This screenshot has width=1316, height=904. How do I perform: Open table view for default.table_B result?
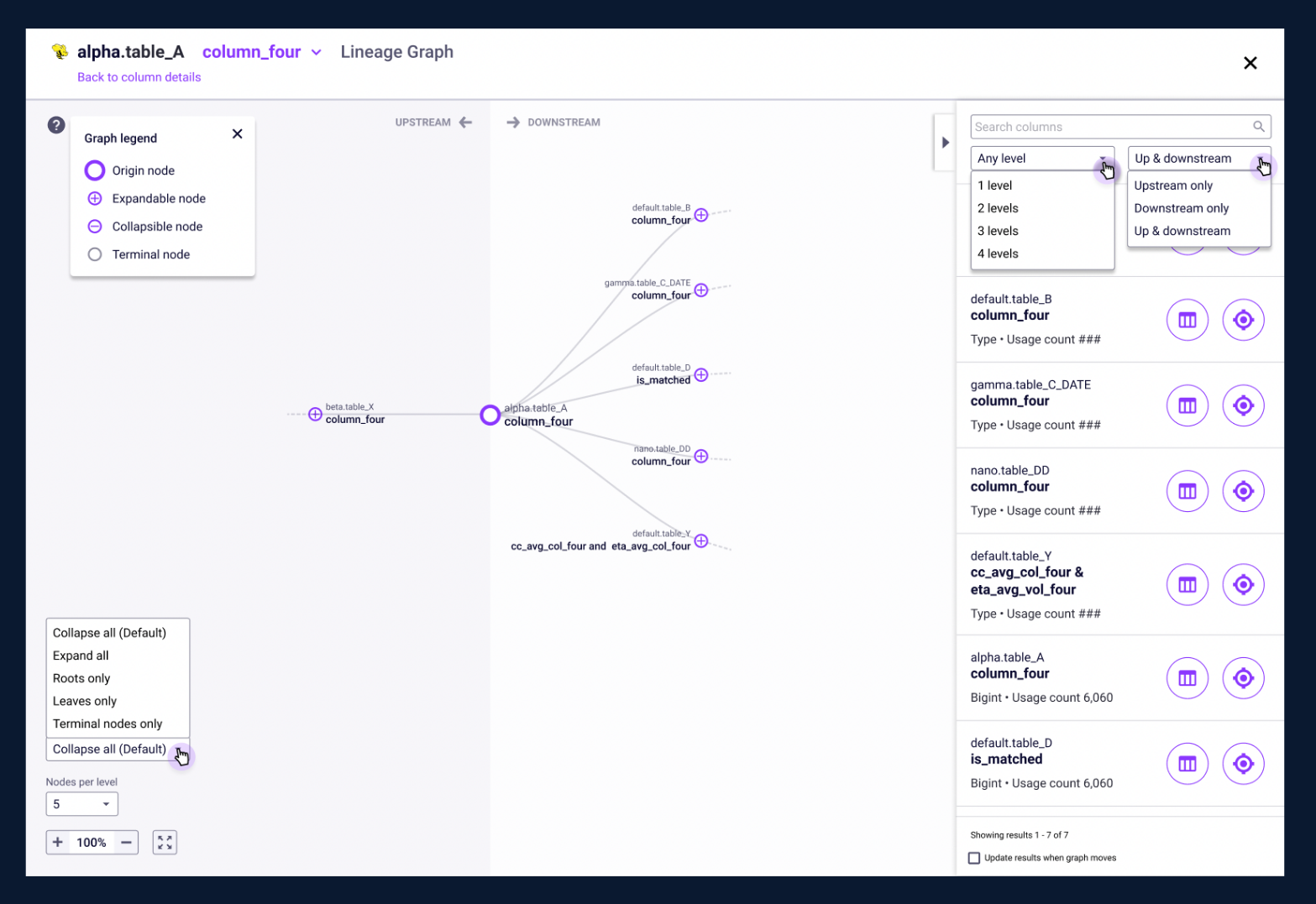(x=1188, y=320)
